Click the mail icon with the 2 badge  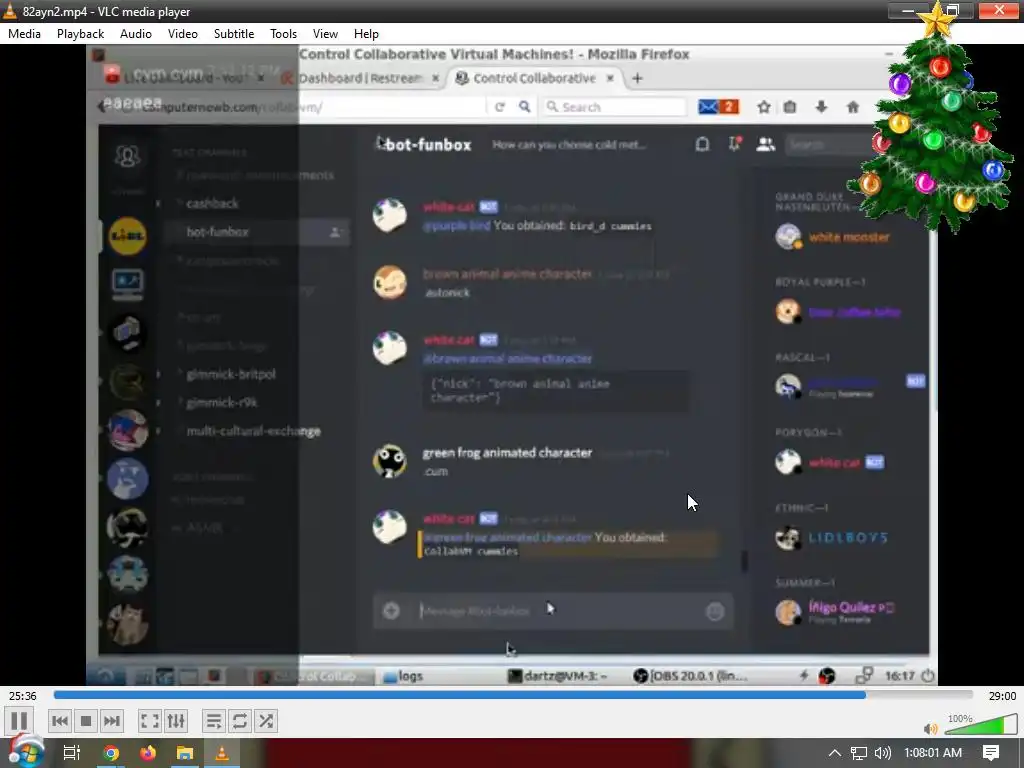pyautogui.click(x=718, y=107)
